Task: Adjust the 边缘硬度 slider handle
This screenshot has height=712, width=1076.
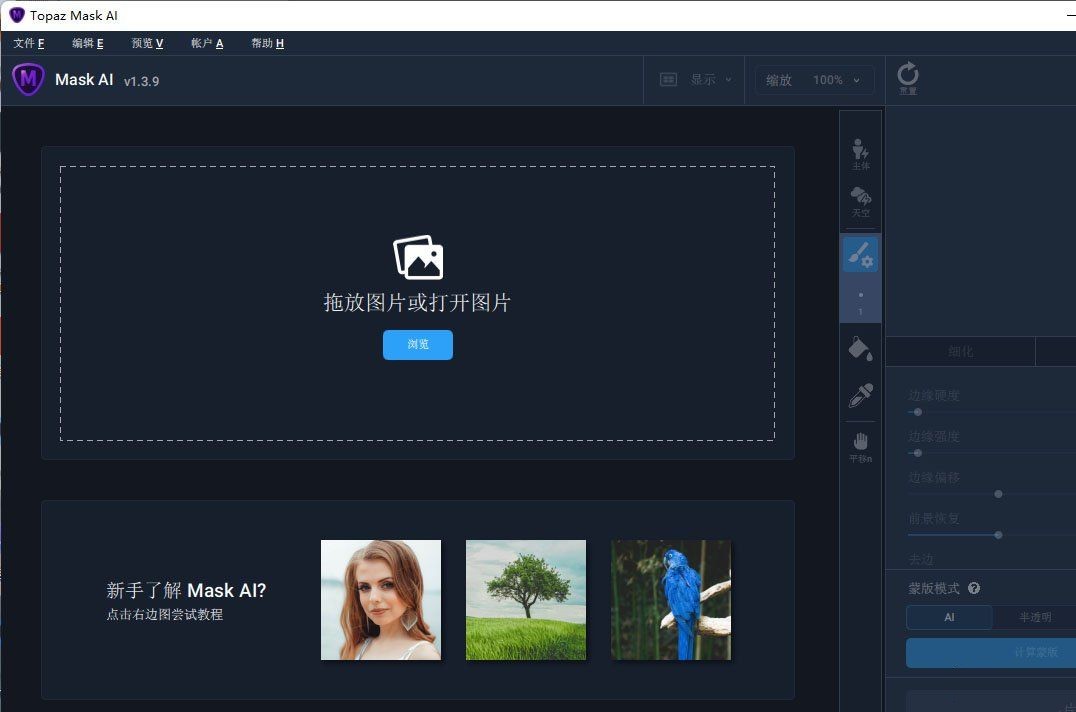Action: (x=917, y=412)
